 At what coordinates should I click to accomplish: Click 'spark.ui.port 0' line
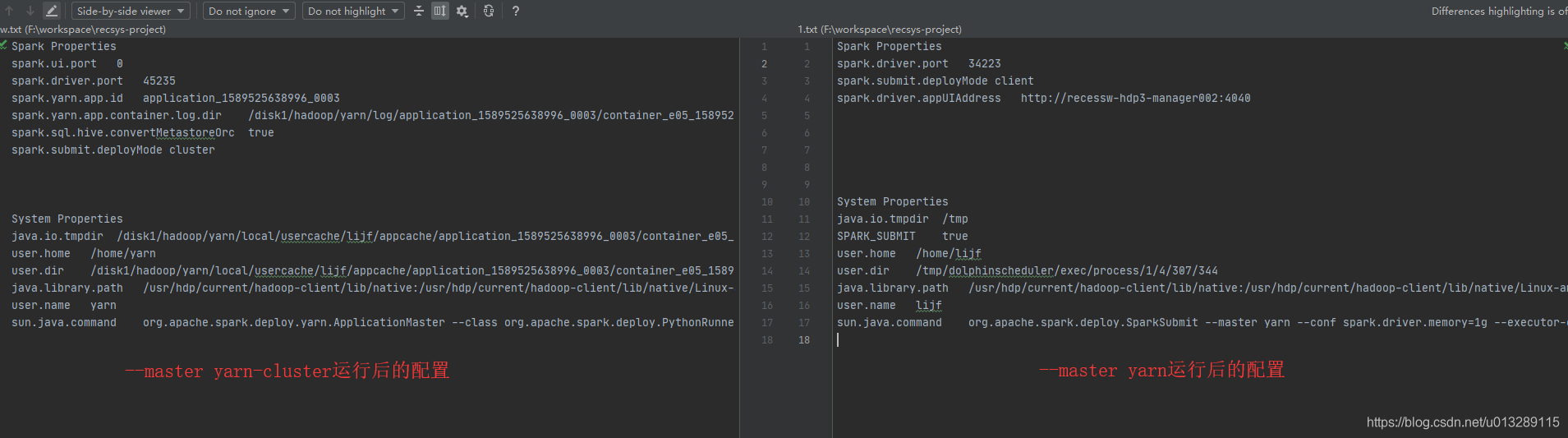tap(67, 63)
